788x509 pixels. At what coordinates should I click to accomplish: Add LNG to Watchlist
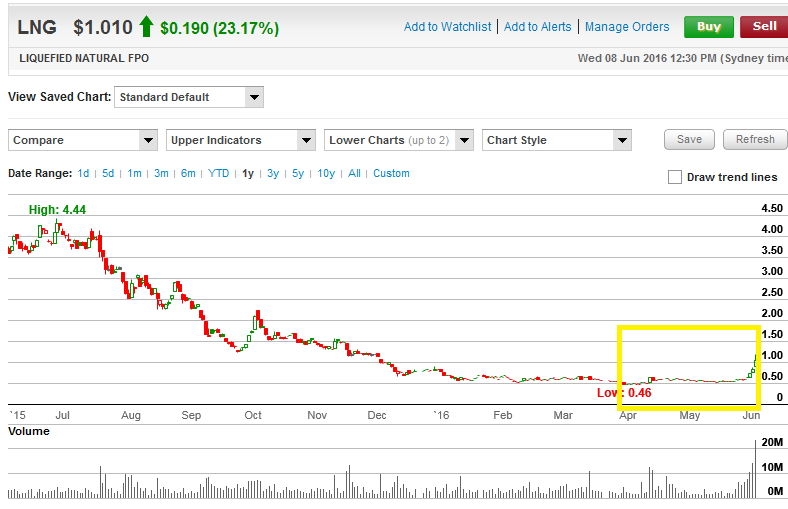[x=447, y=27]
